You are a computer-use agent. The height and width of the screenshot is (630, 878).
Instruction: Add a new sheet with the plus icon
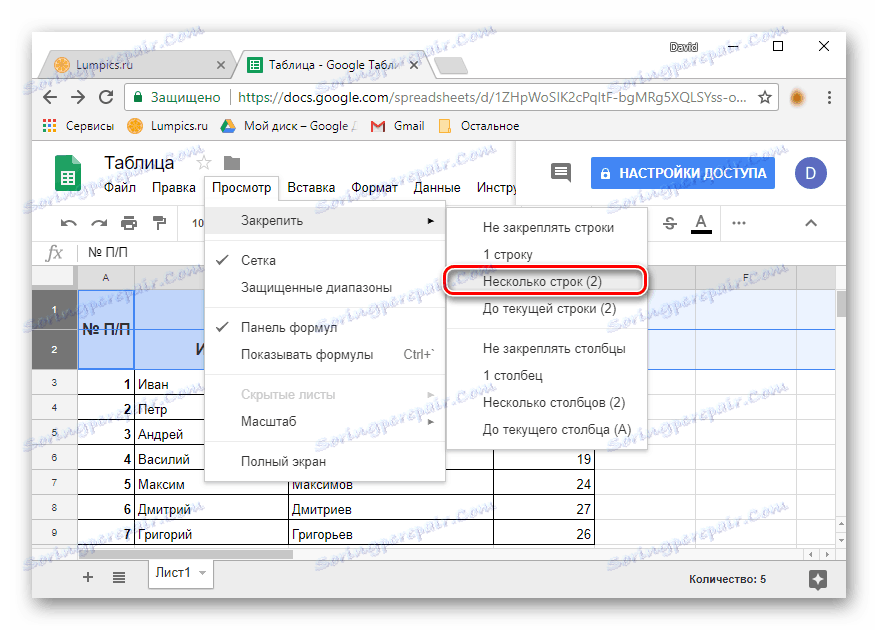pos(87,577)
